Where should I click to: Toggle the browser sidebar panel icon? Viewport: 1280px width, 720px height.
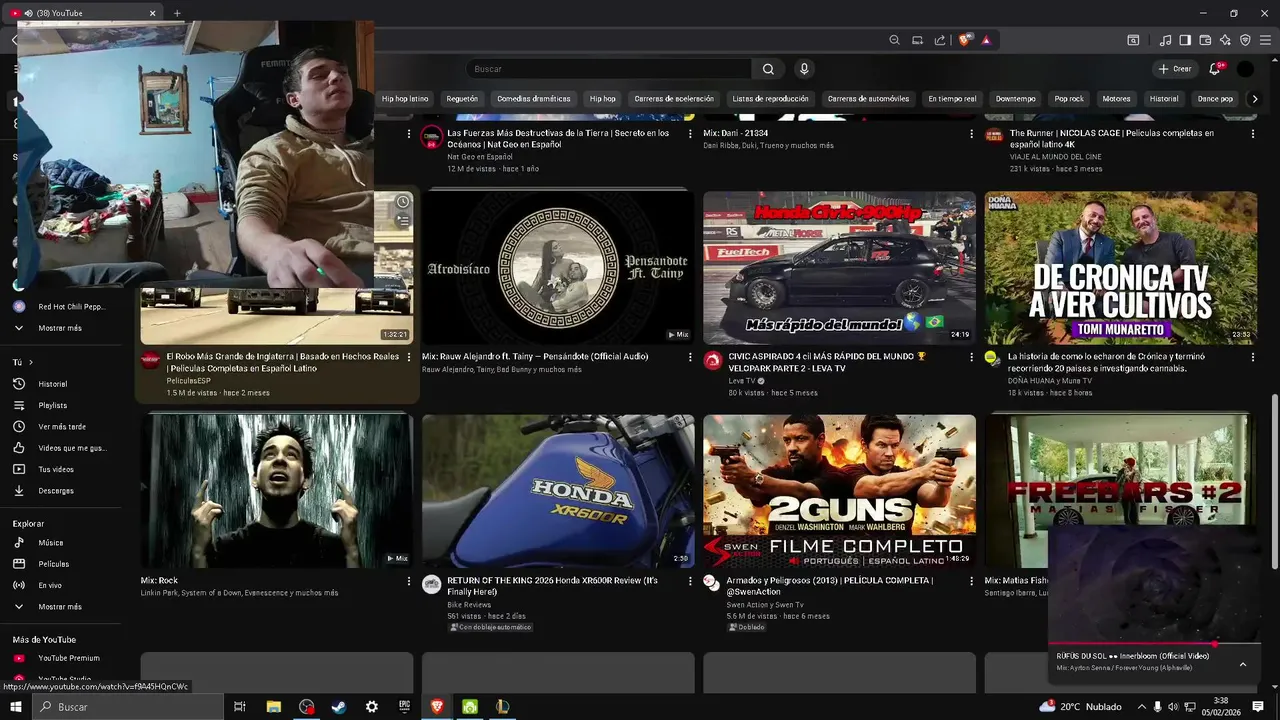[1185, 40]
